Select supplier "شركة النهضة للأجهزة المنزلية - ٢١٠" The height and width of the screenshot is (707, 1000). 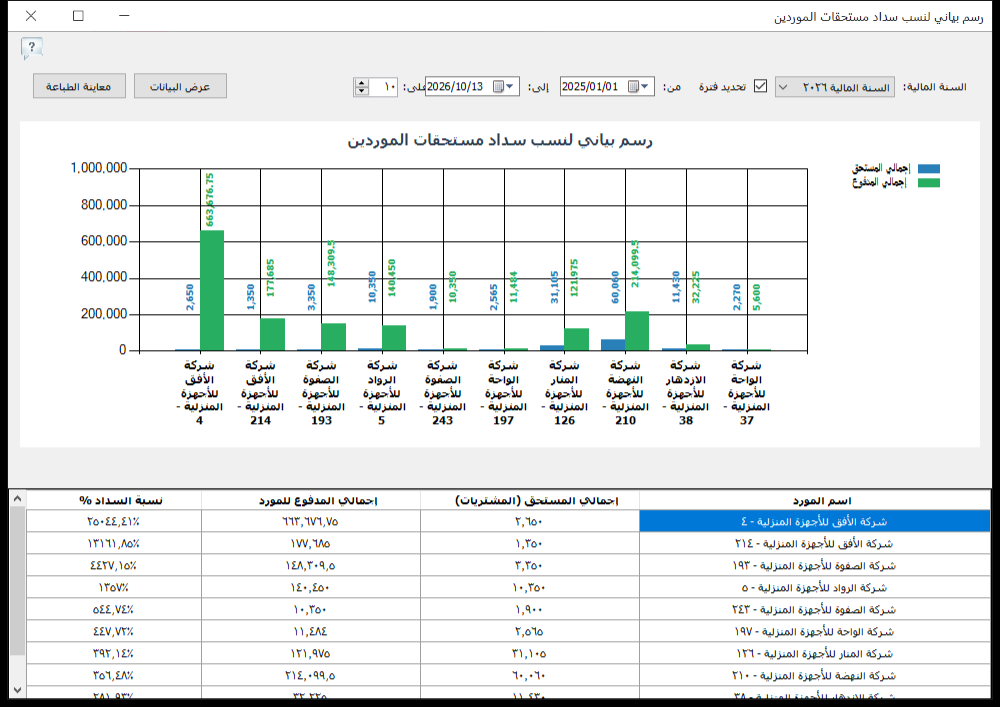point(814,676)
